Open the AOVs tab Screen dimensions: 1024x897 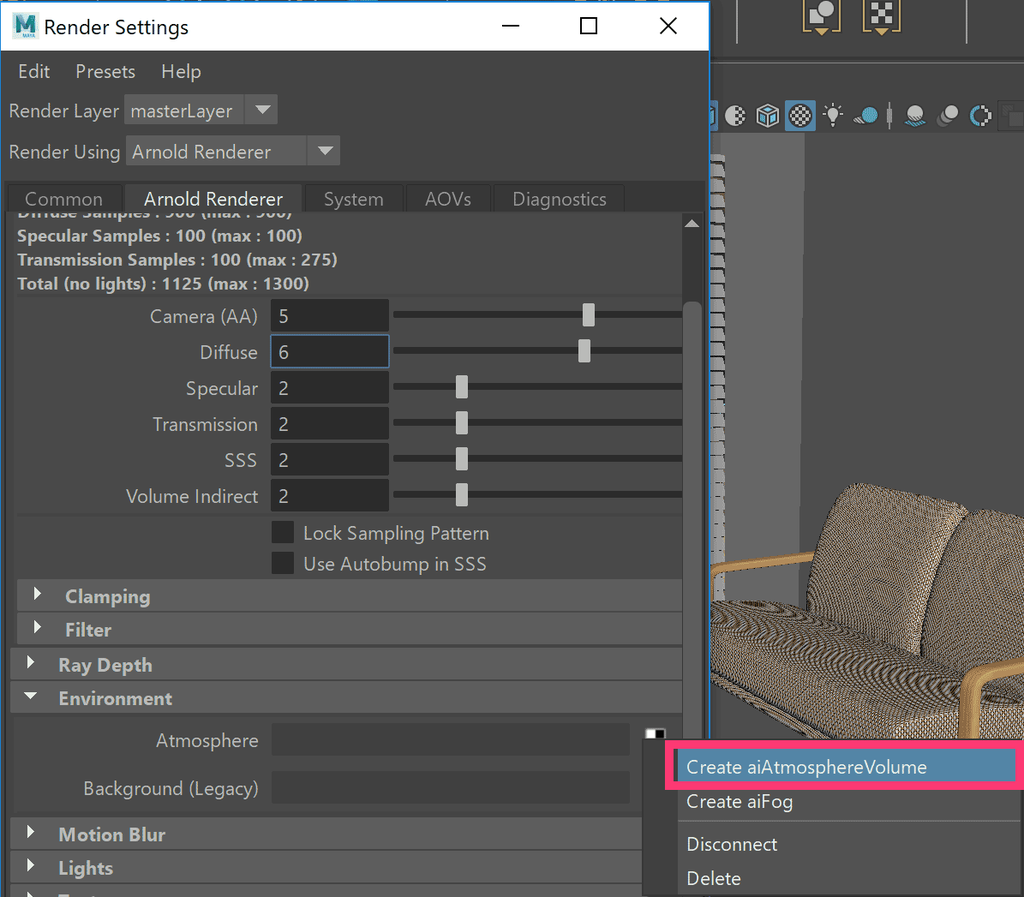pyautogui.click(x=448, y=198)
